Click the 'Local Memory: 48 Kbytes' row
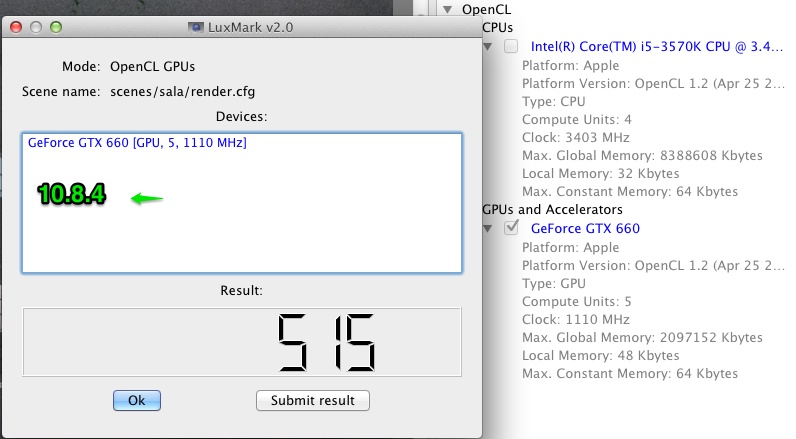This screenshot has height=439, width=796. (x=601, y=356)
